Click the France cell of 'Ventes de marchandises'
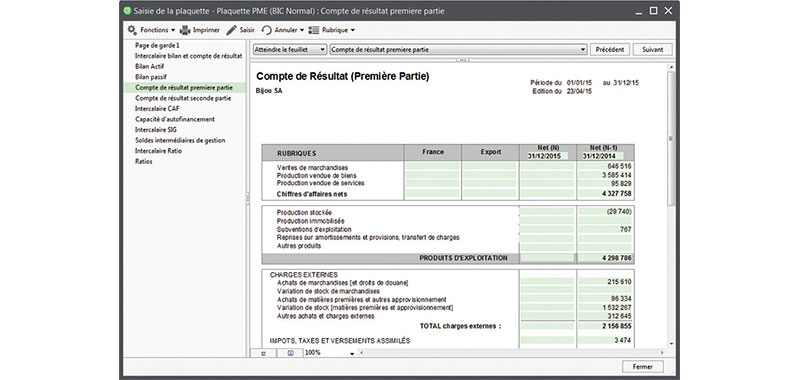Screen dimensions: 800x380 pos(433,166)
